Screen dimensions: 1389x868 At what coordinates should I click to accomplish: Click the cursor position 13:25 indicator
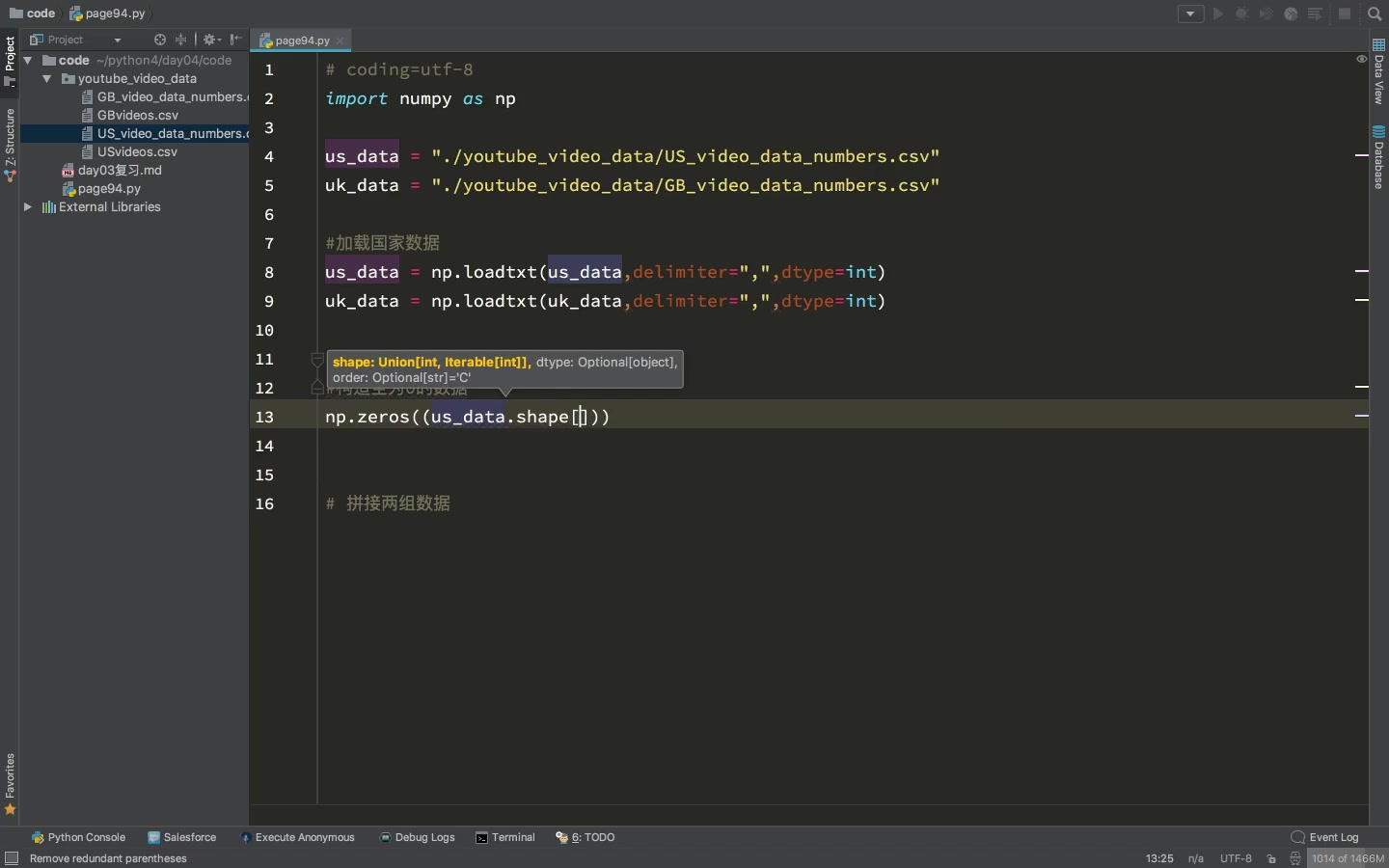1159,858
